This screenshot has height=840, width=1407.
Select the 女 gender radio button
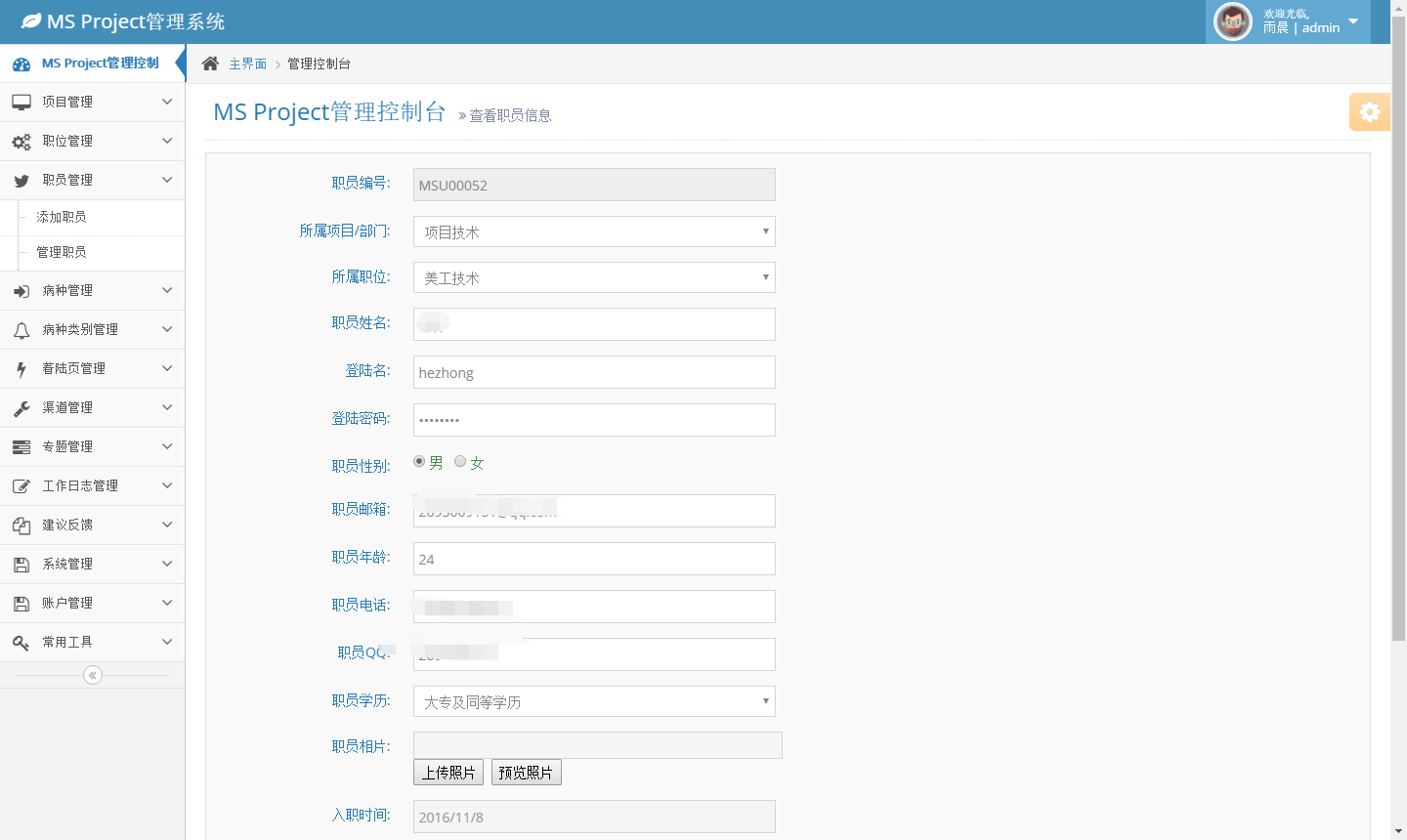tap(460, 462)
